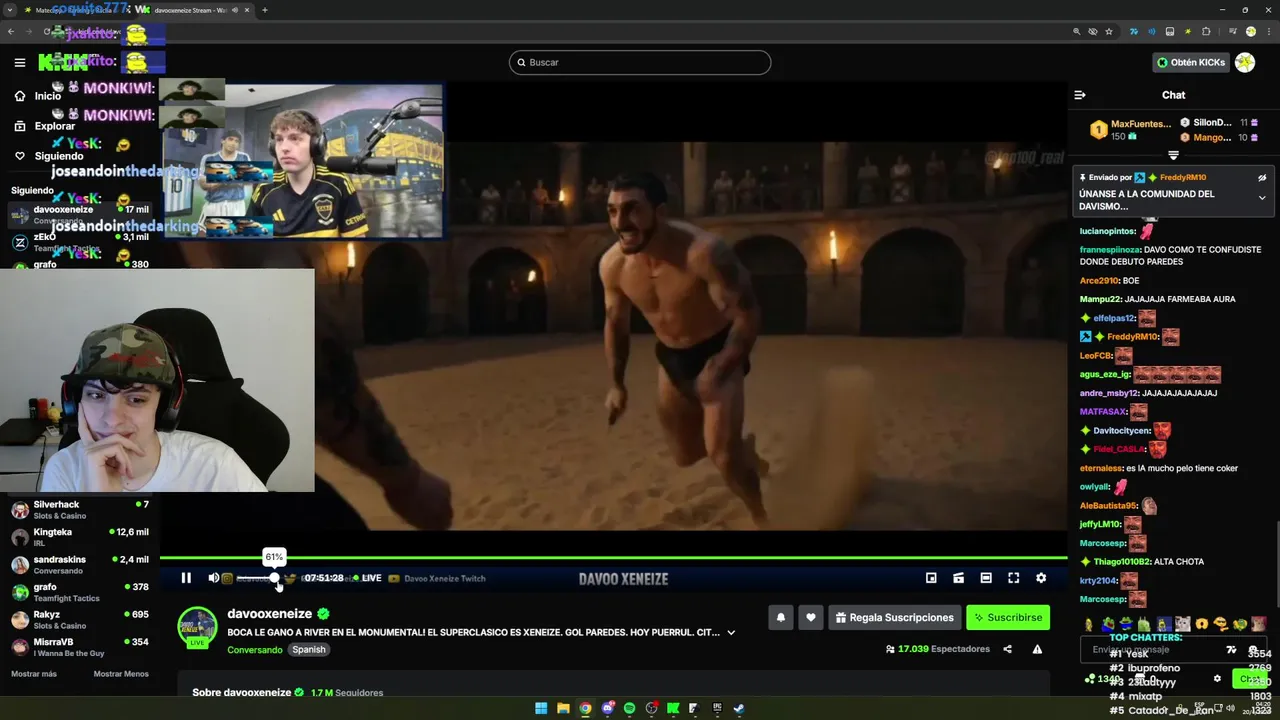Open Rakyz channel in sidebar
The height and width of the screenshot is (720, 1280).
pyautogui.click(x=80, y=620)
